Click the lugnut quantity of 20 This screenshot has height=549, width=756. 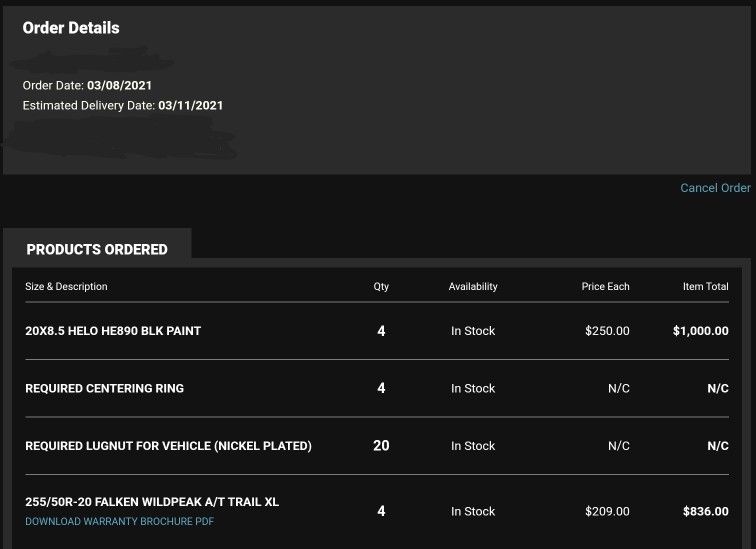381,446
